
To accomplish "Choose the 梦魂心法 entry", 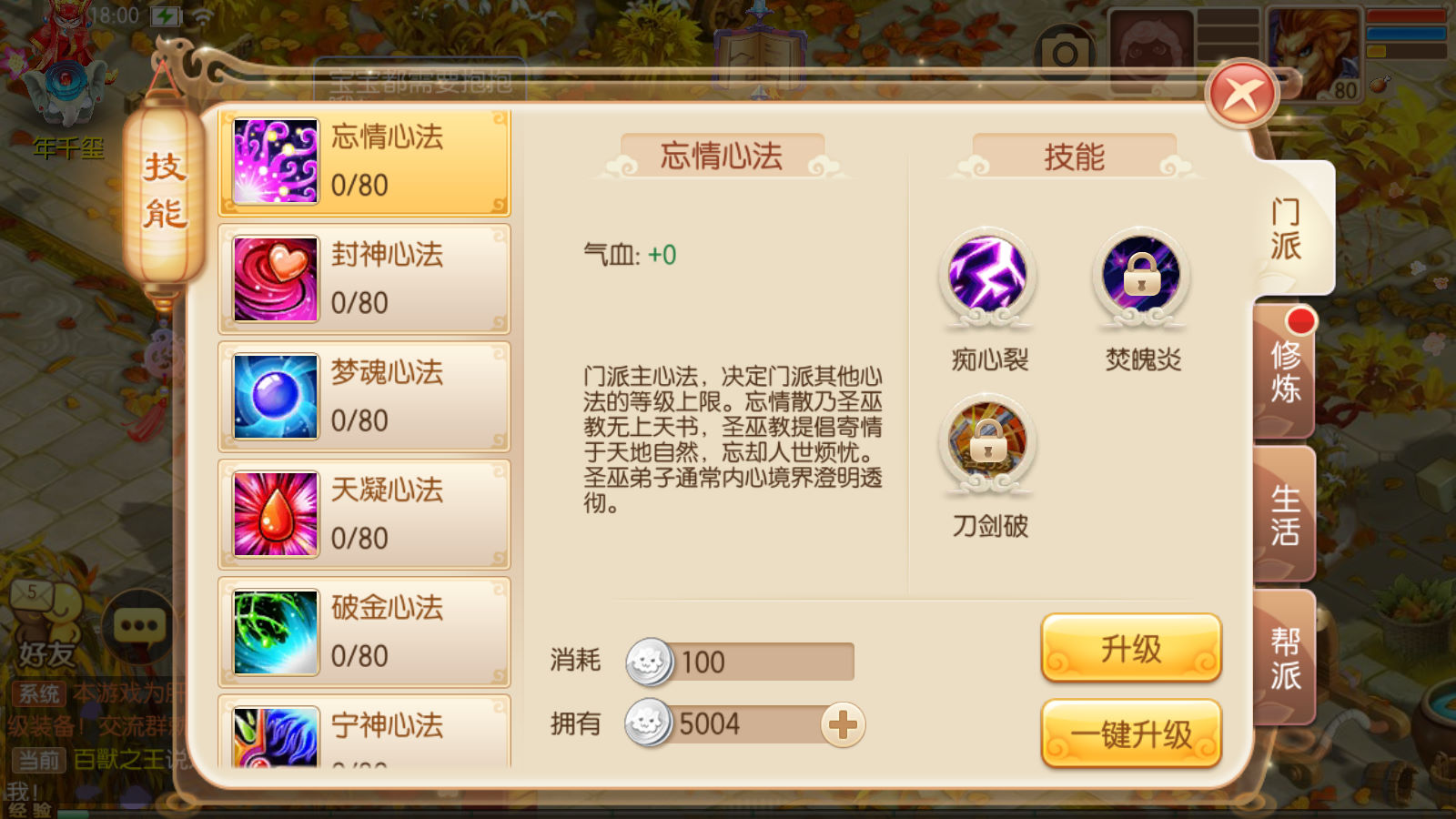I will pyautogui.click(x=364, y=397).
